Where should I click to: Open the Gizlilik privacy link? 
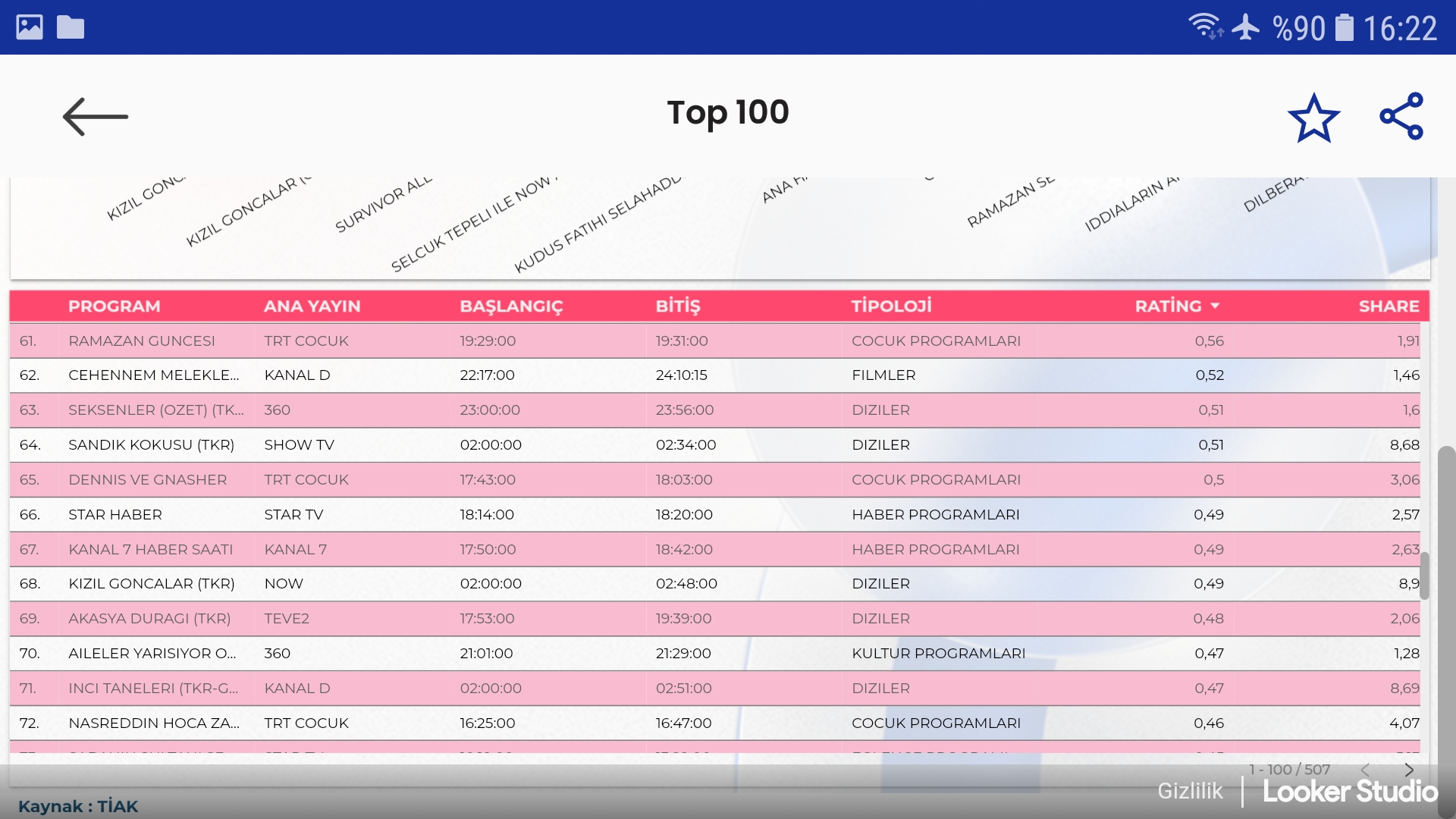[1190, 791]
